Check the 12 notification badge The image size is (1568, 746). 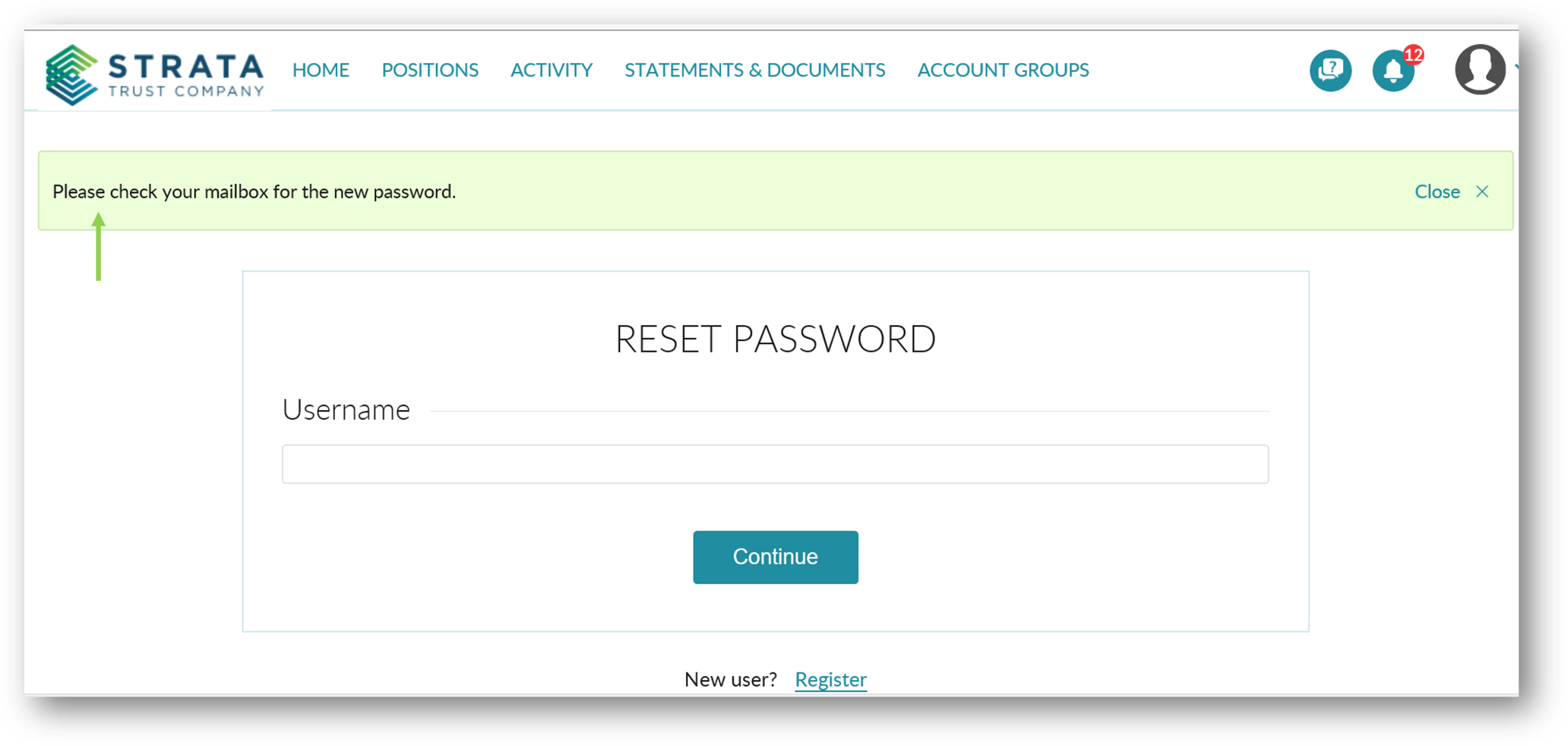tap(1414, 55)
